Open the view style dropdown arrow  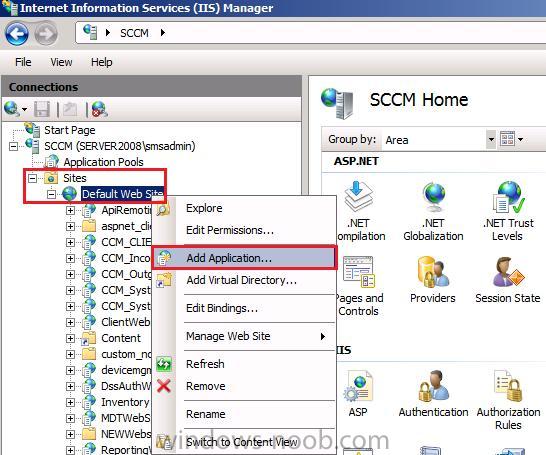tap(520, 139)
